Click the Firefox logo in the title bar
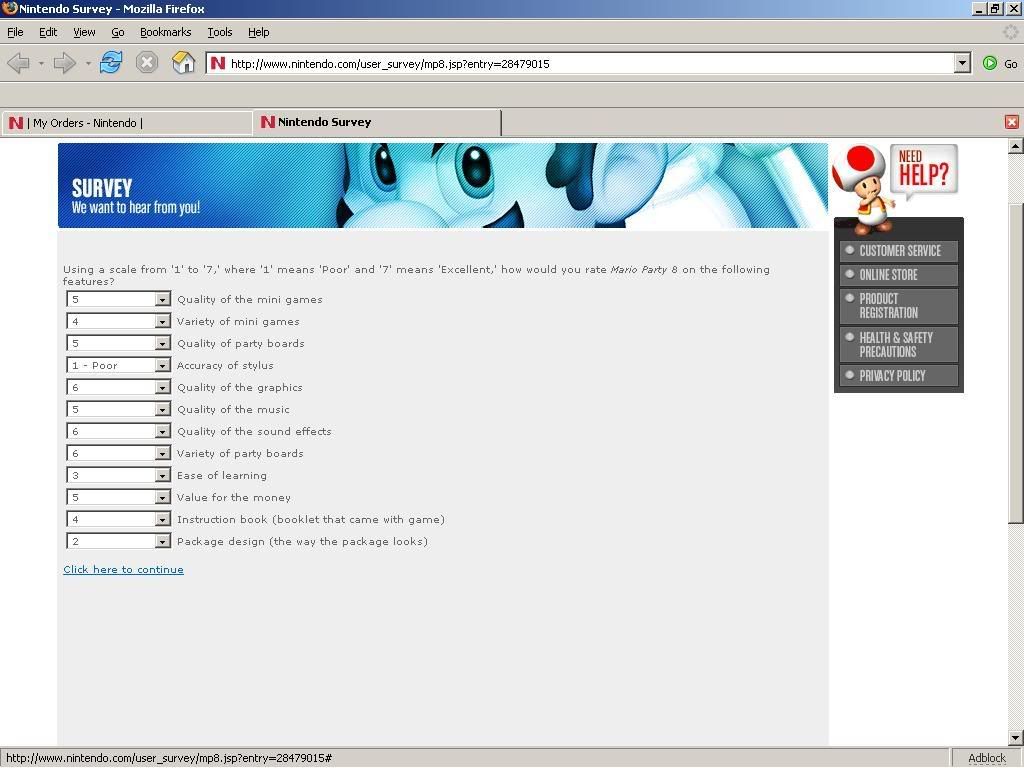Image resolution: width=1024 pixels, height=768 pixels. (9, 8)
